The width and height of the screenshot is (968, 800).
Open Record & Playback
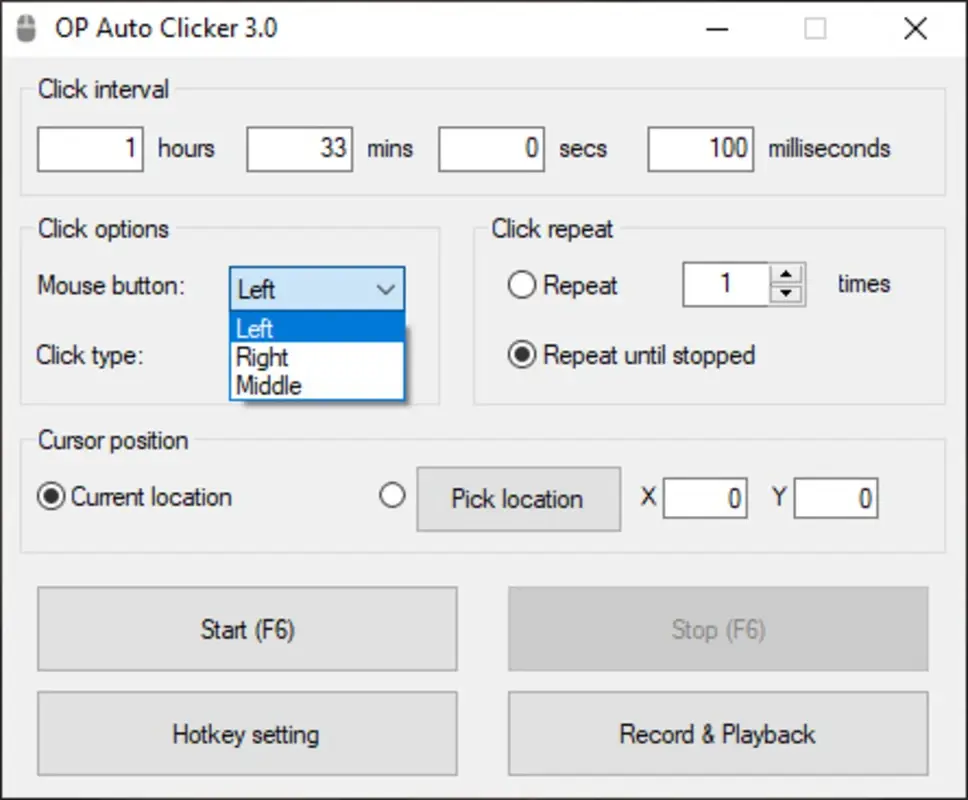click(717, 734)
